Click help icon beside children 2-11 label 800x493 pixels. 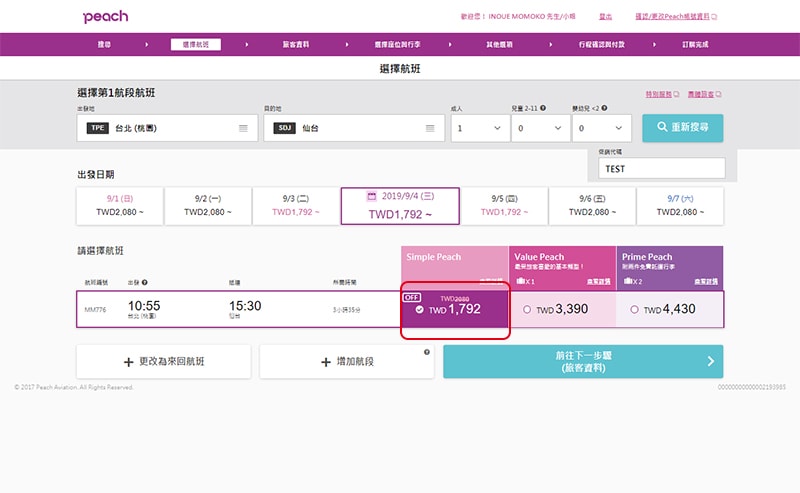pyautogui.click(x=543, y=108)
